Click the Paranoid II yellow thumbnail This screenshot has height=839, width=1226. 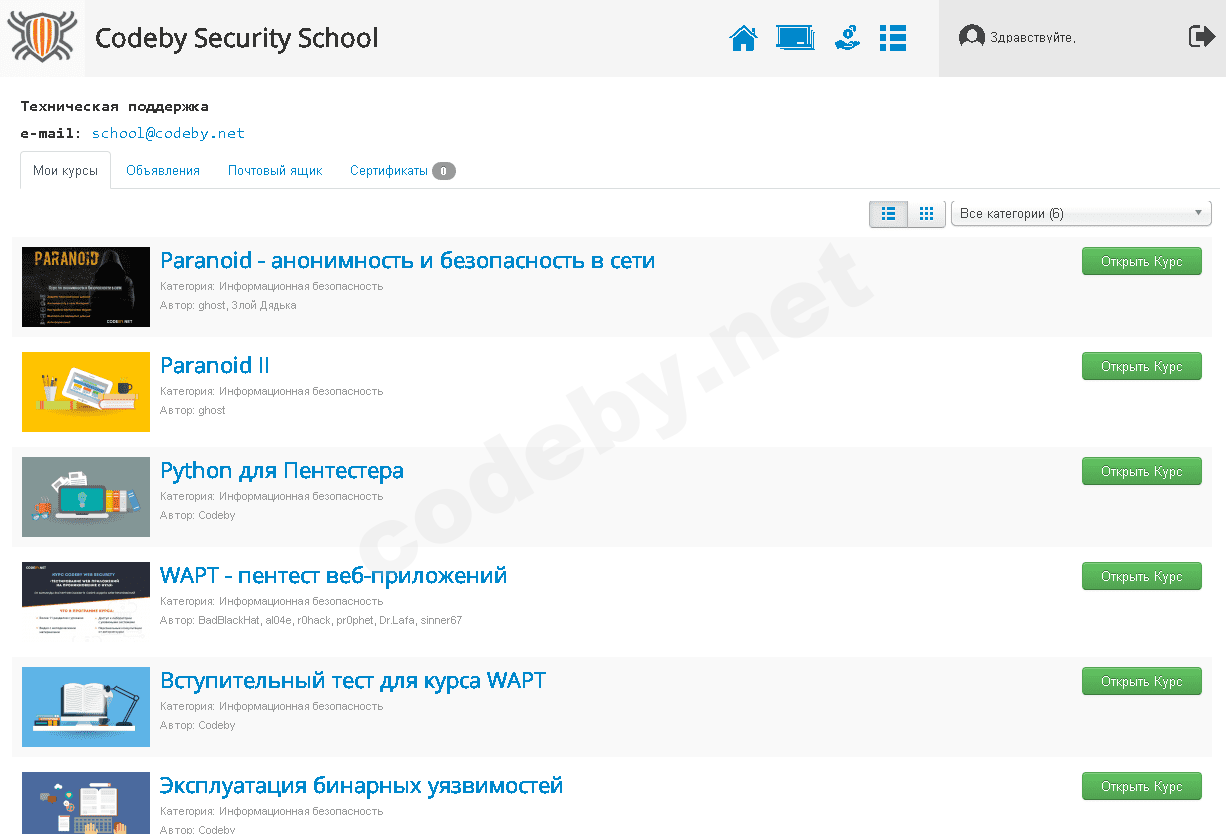point(86,392)
